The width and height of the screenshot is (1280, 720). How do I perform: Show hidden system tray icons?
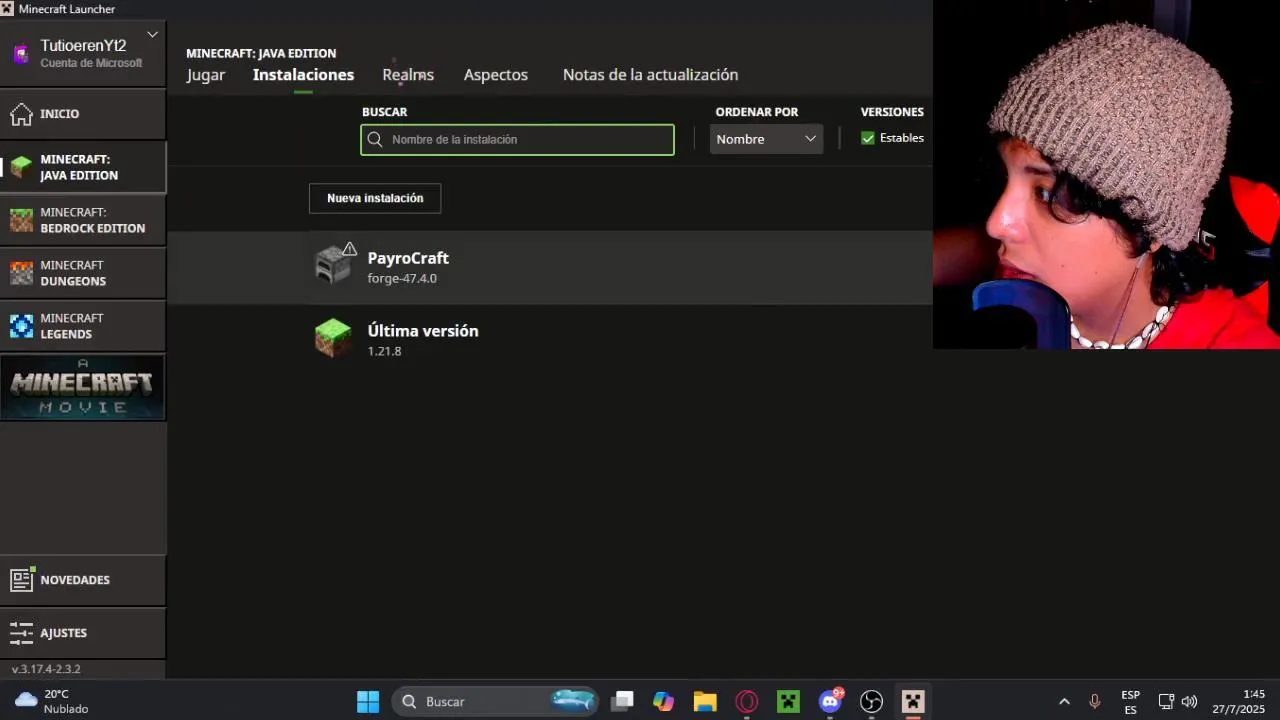point(1064,702)
